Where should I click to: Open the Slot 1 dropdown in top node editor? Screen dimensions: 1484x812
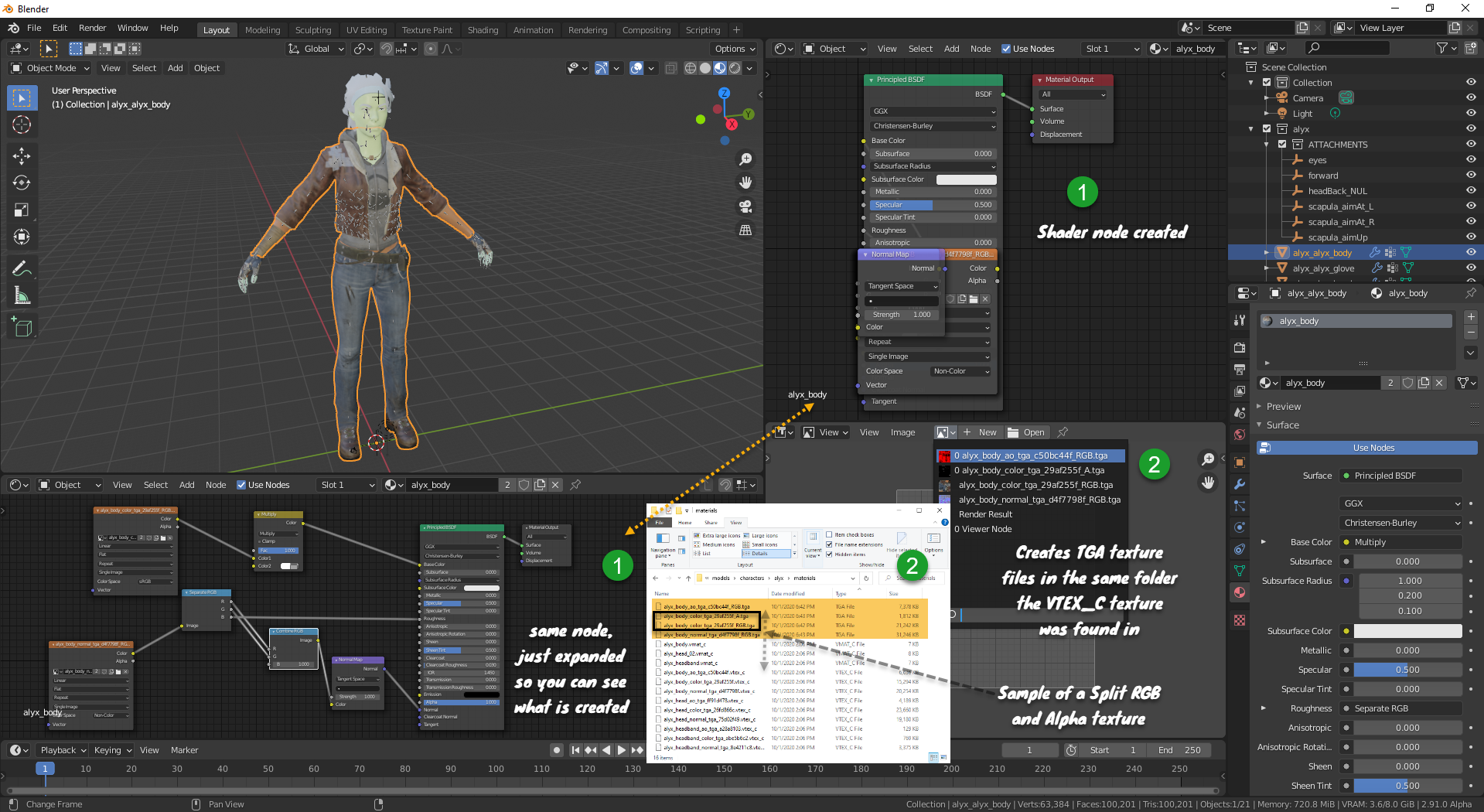(x=1111, y=49)
